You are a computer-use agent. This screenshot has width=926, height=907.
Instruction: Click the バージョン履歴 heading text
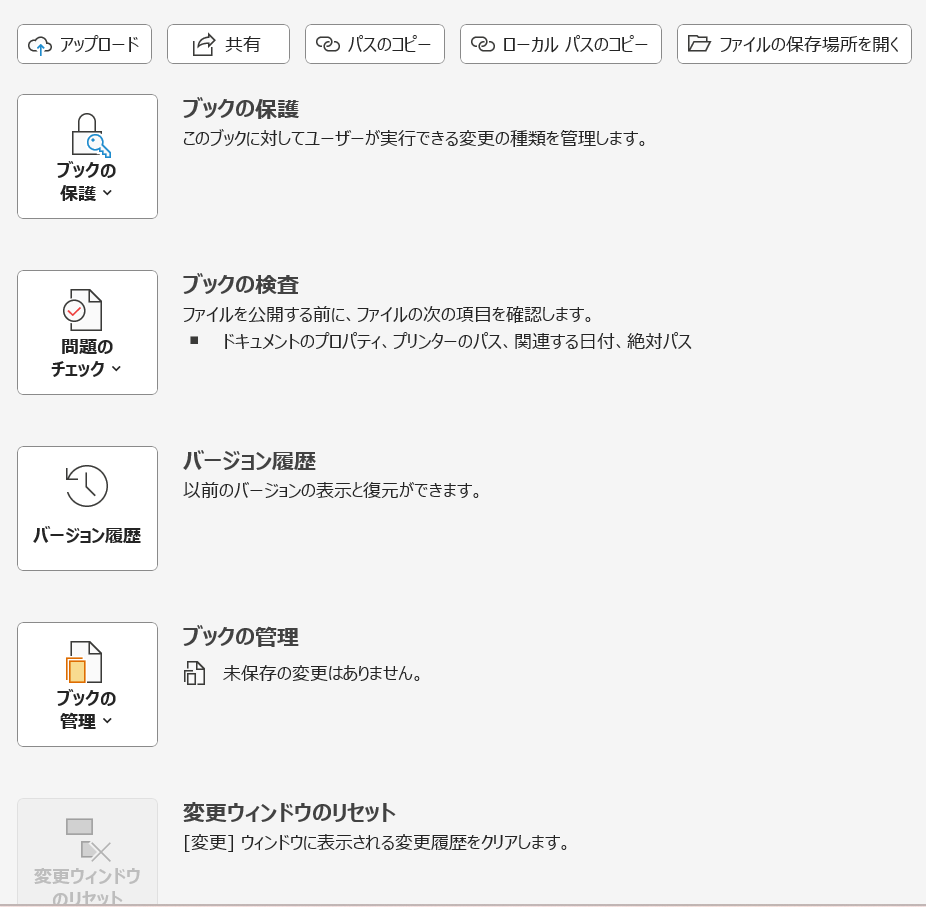[249, 461]
